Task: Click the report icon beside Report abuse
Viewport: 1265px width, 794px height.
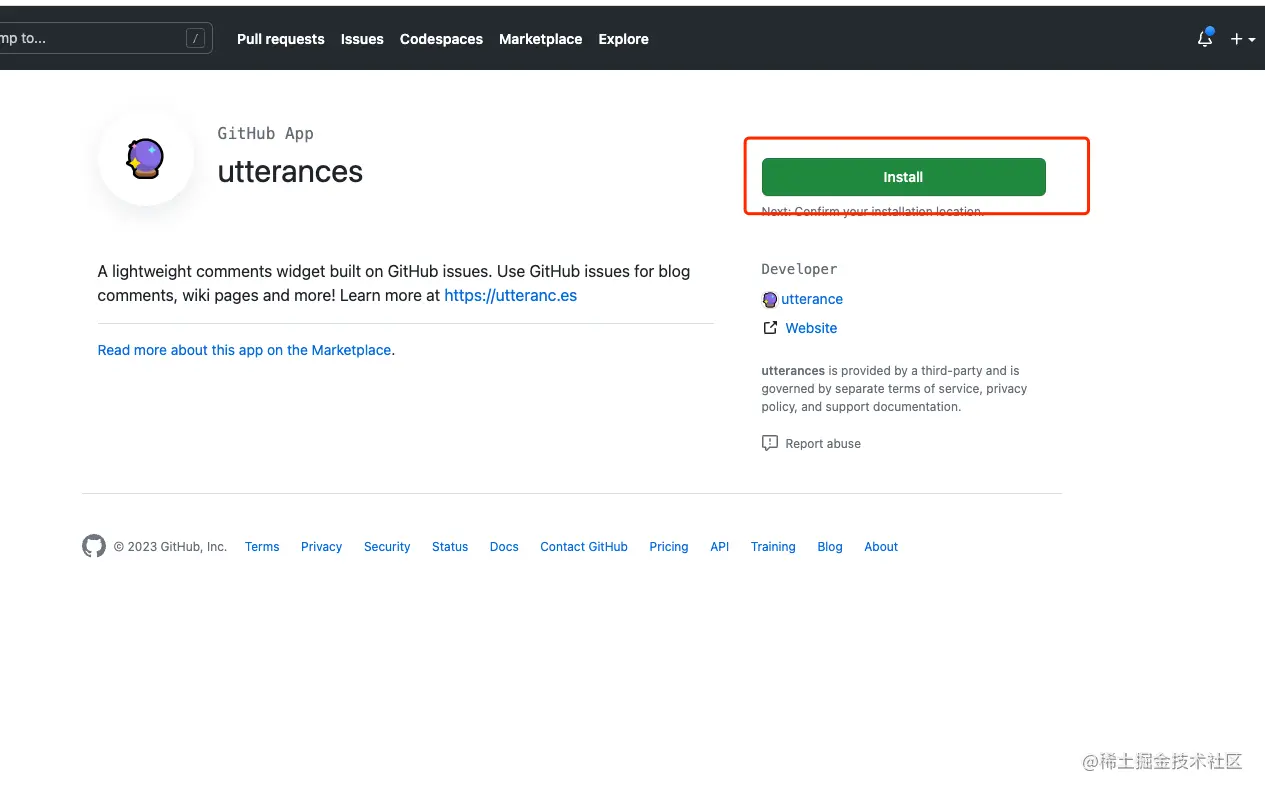Action: click(x=770, y=443)
